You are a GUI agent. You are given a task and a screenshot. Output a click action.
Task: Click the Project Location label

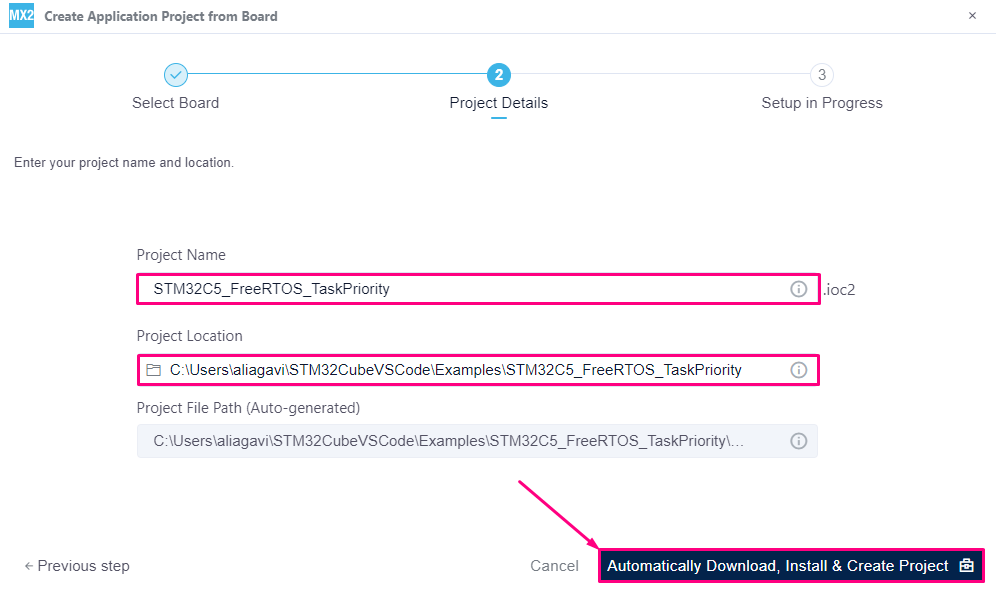[189, 336]
